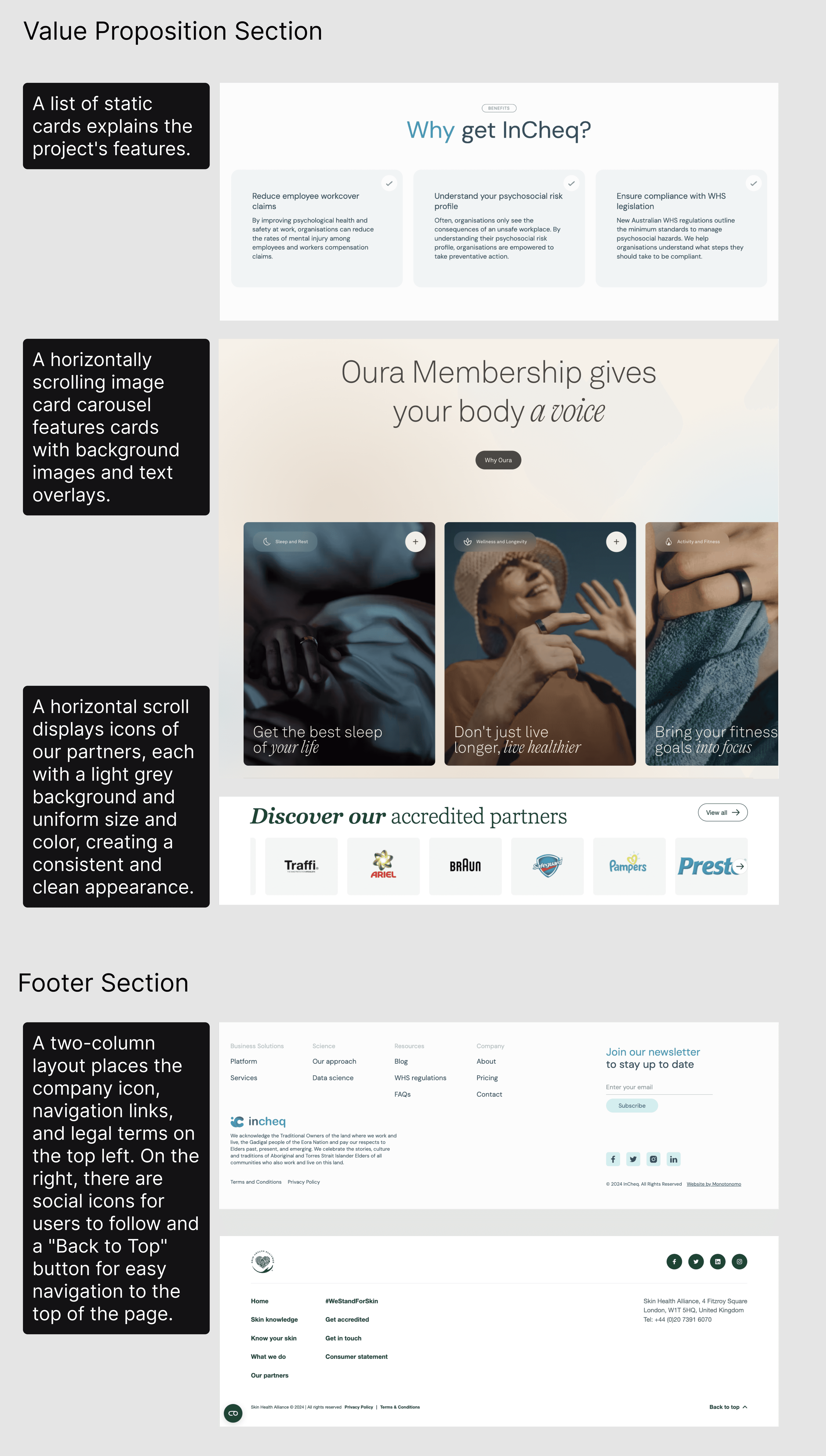Click the light blue Twitter icon in InCheq footer

(633, 1159)
